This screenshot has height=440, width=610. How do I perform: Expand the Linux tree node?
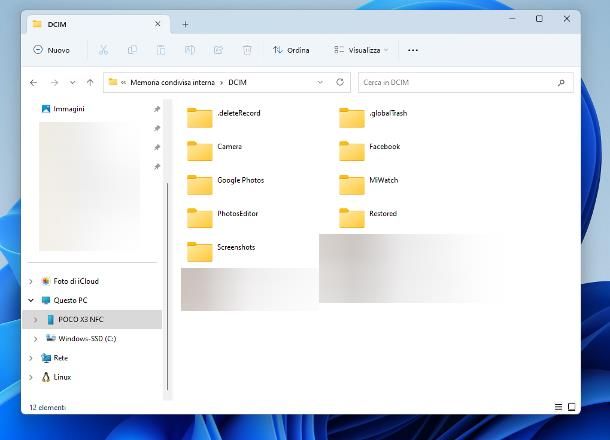click(x=31, y=377)
